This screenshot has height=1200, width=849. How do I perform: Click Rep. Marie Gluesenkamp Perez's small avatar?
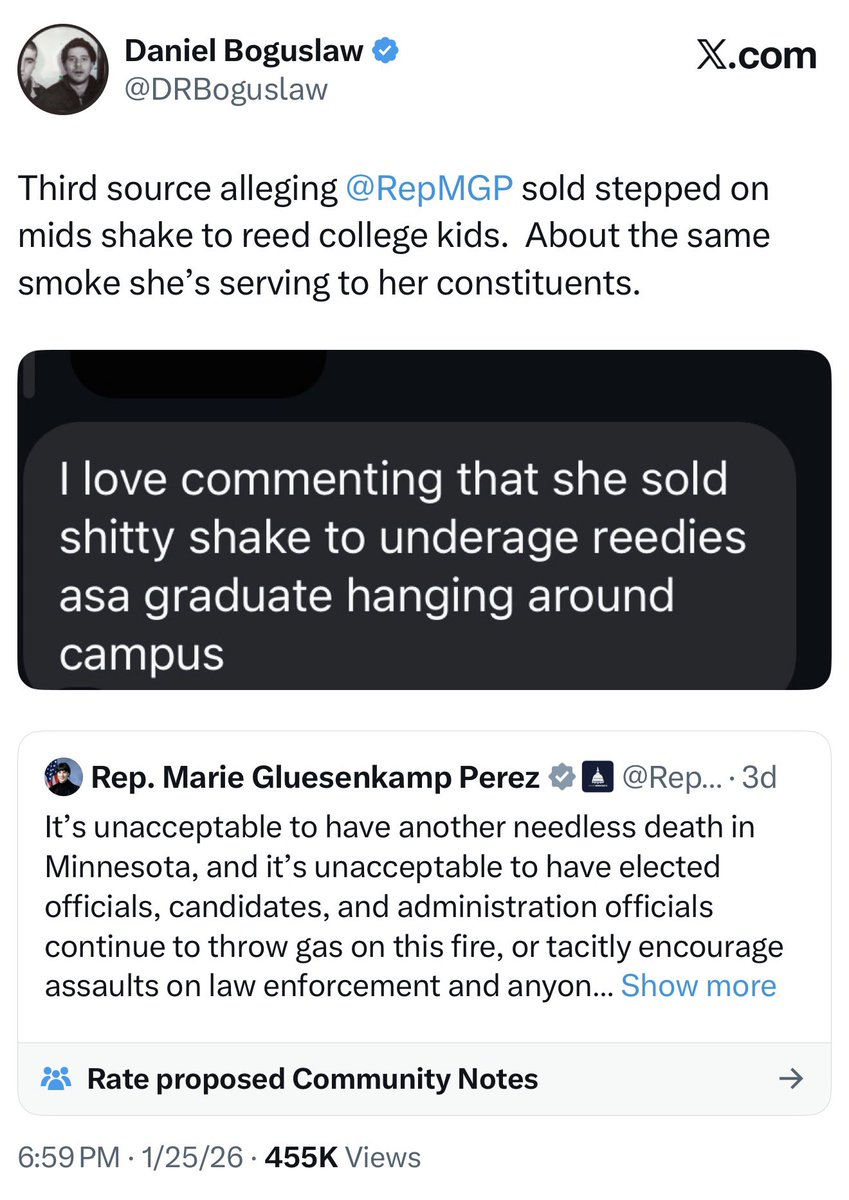[x=64, y=776]
